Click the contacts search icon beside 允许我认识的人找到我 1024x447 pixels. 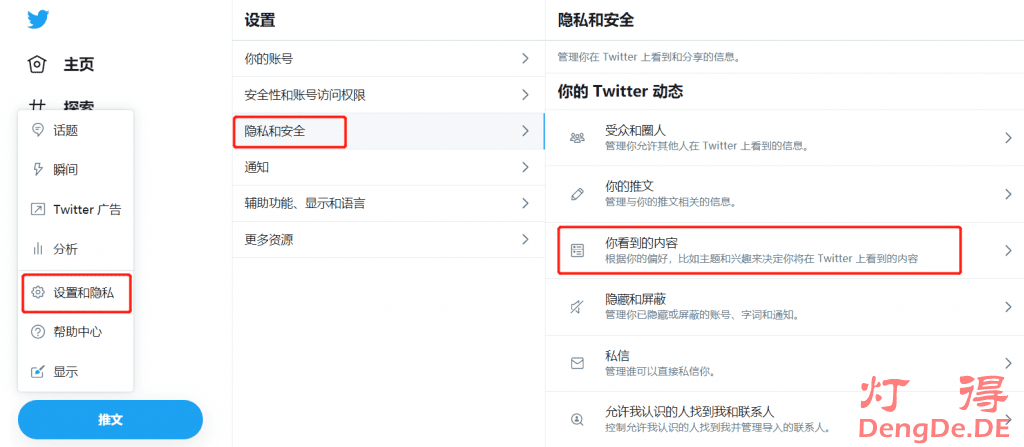coord(577,420)
